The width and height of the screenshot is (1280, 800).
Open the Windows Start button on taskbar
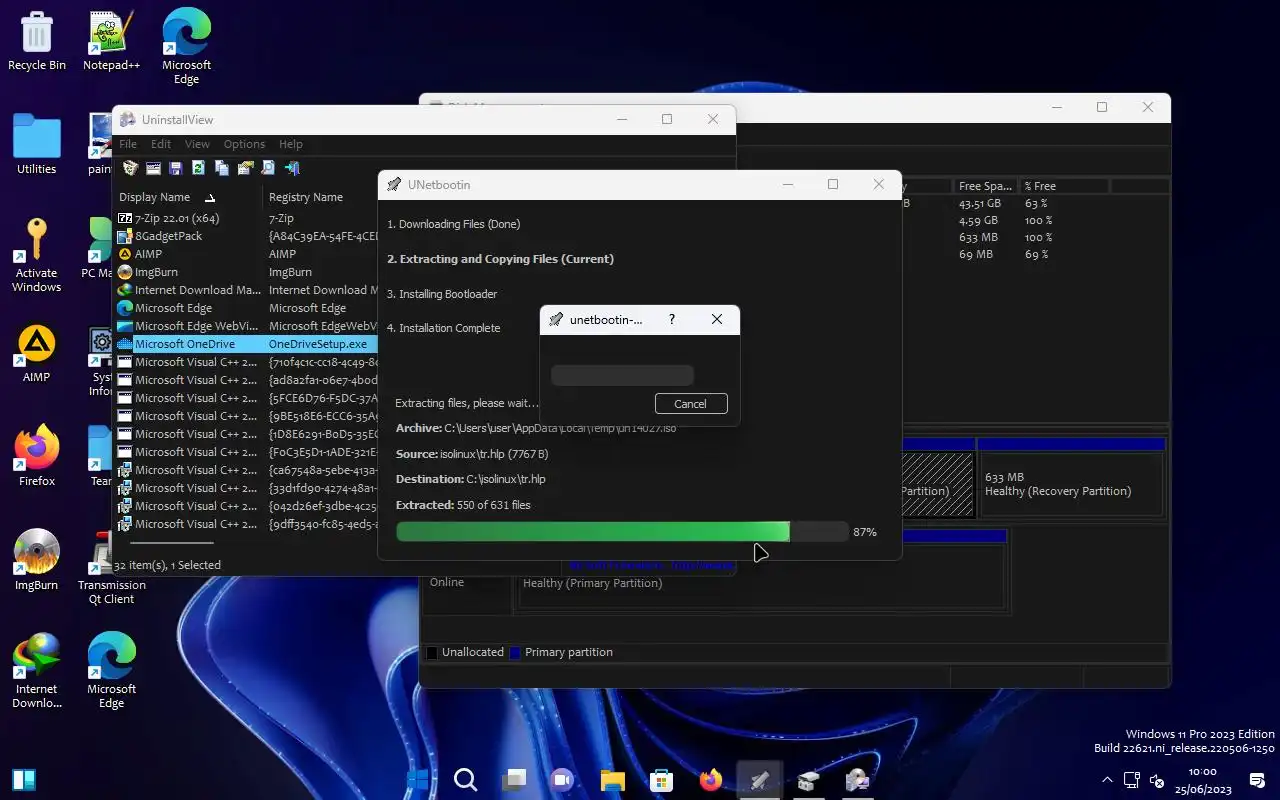(x=417, y=780)
